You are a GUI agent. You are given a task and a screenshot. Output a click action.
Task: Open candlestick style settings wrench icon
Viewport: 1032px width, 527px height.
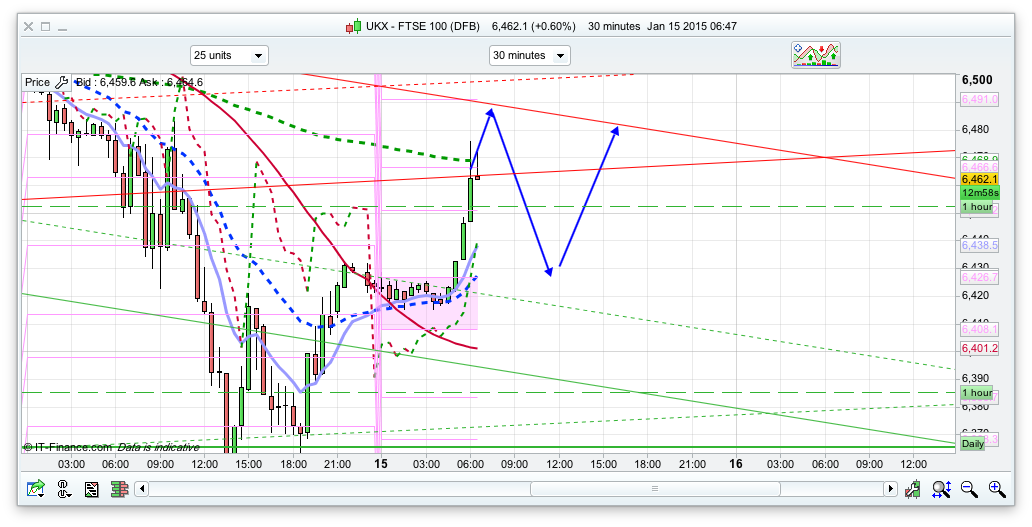[x=913, y=489]
